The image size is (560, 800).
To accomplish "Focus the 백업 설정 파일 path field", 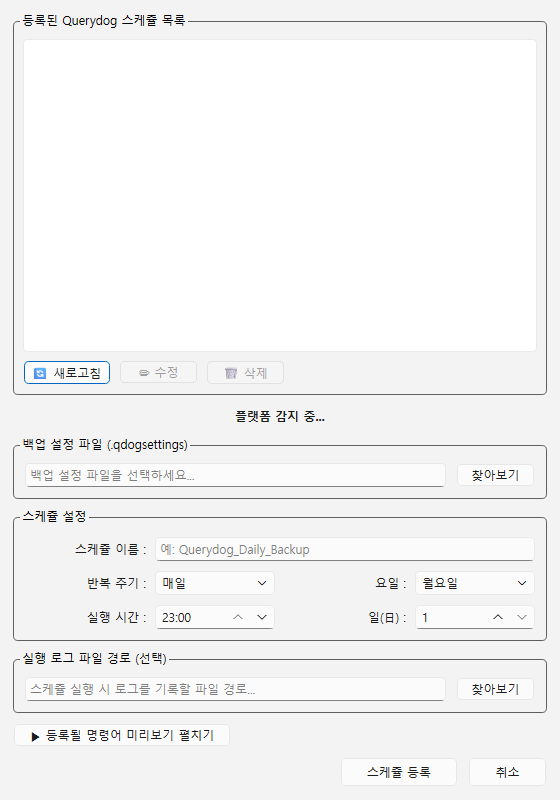I will [235, 475].
